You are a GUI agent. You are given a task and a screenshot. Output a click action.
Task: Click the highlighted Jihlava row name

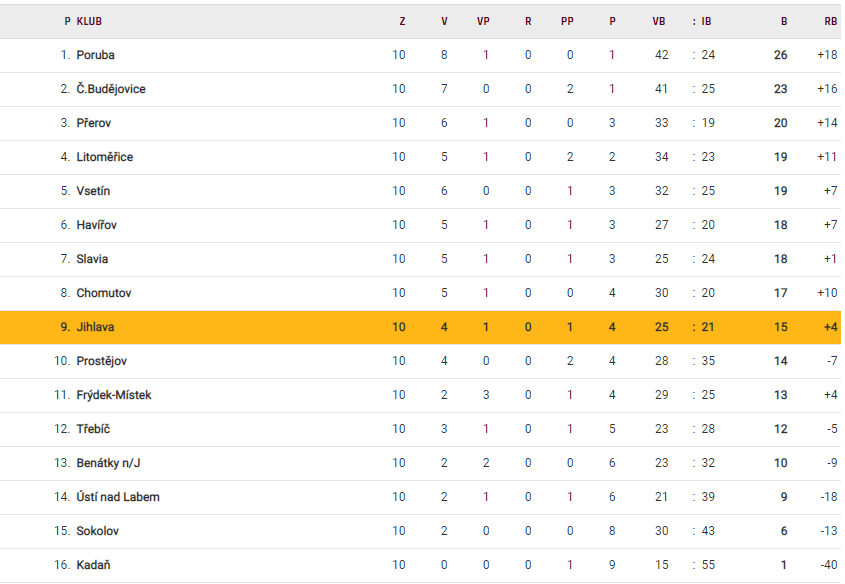pos(96,327)
